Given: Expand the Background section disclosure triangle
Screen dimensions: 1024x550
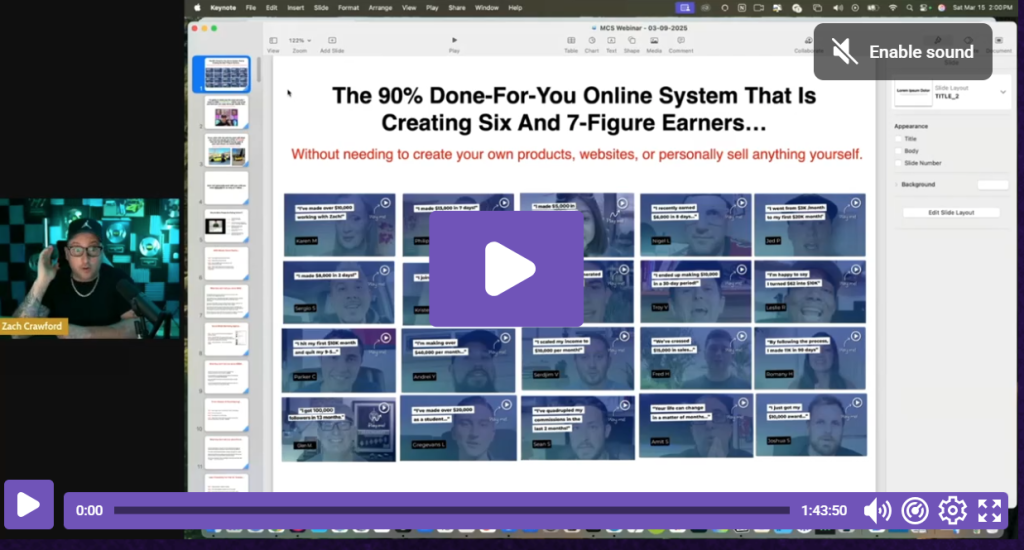Looking at the screenshot, I should click(896, 185).
